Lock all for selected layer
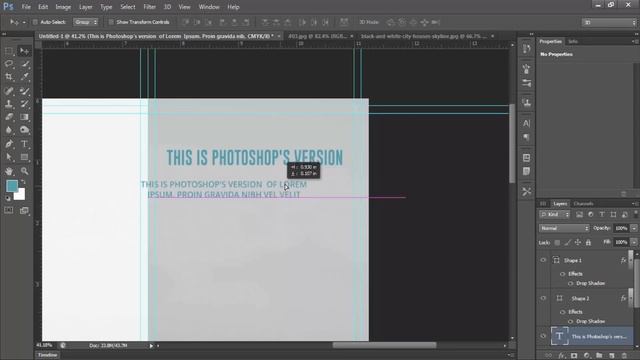 tap(588, 242)
